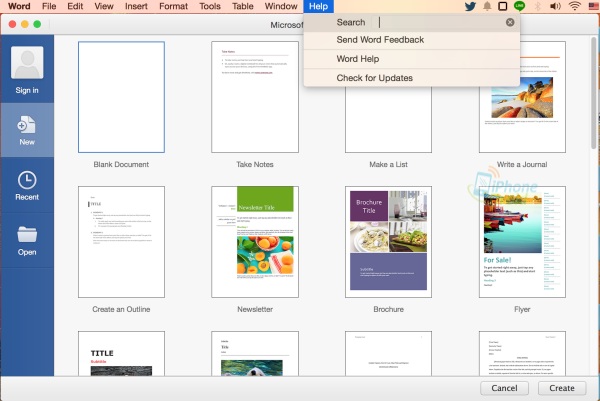Click the square icon beside the notification bell

(503, 6)
